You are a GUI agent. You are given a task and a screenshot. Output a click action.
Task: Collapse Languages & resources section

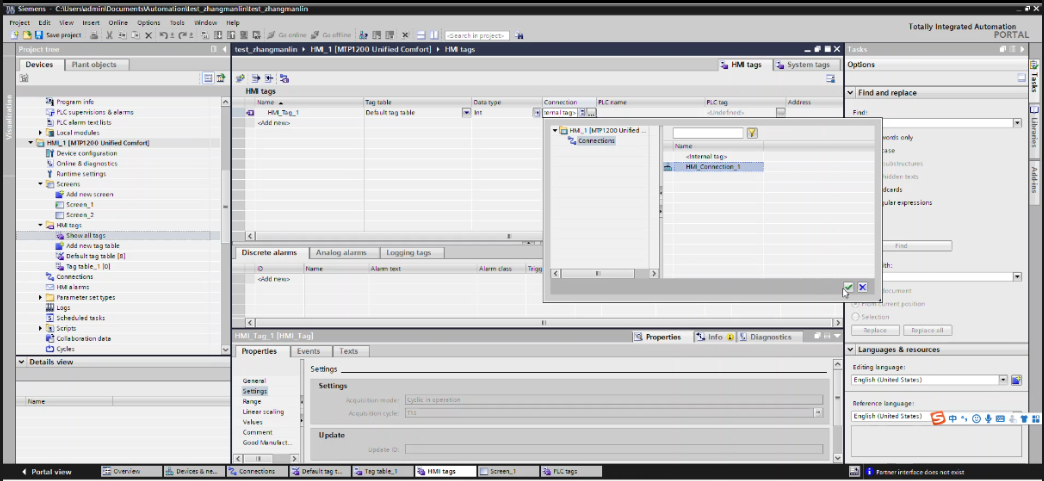pos(851,349)
